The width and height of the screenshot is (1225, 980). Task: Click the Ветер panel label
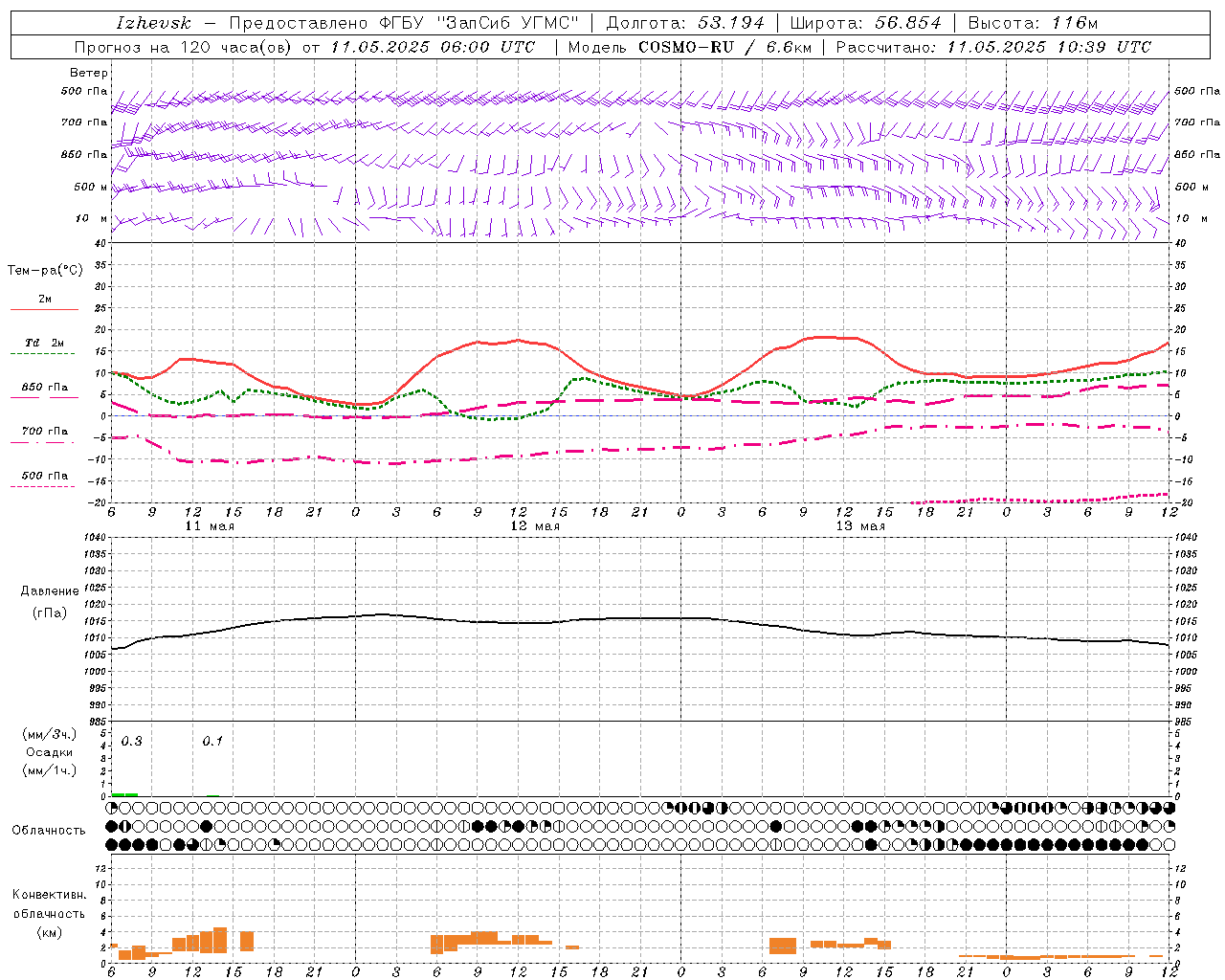point(89,73)
